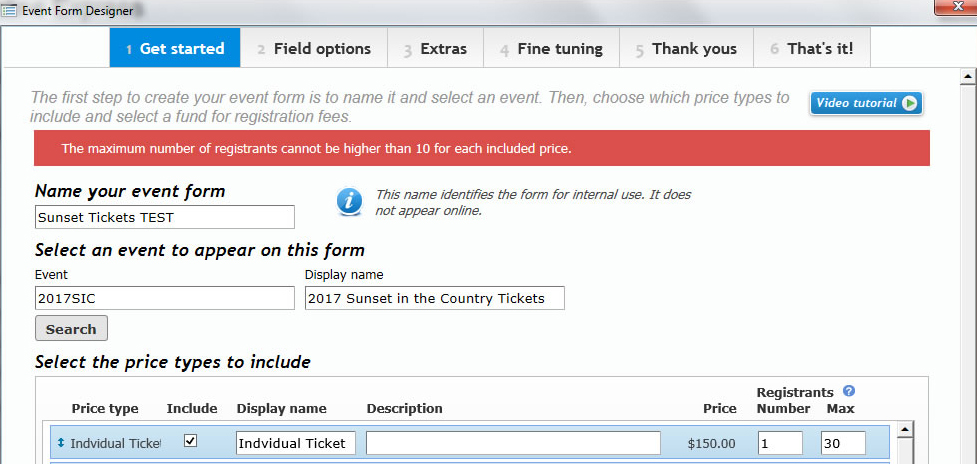Click the empty Description field
977x464 pixels.
pyautogui.click(x=513, y=443)
